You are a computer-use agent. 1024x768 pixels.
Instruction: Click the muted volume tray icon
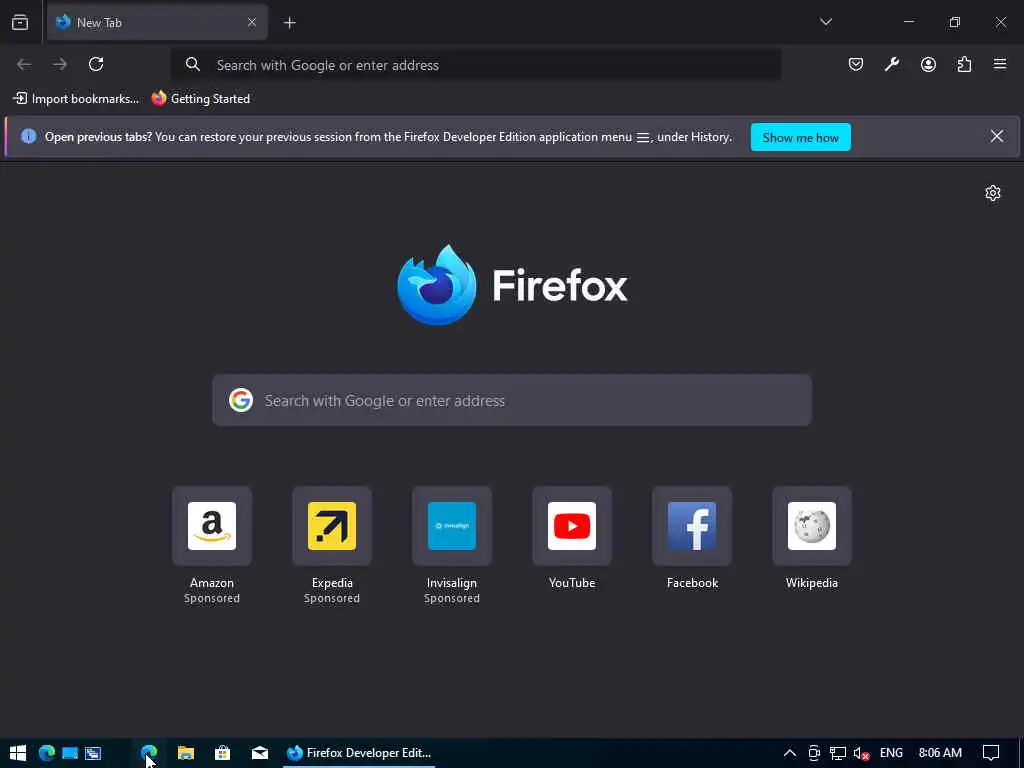(861, 753)
